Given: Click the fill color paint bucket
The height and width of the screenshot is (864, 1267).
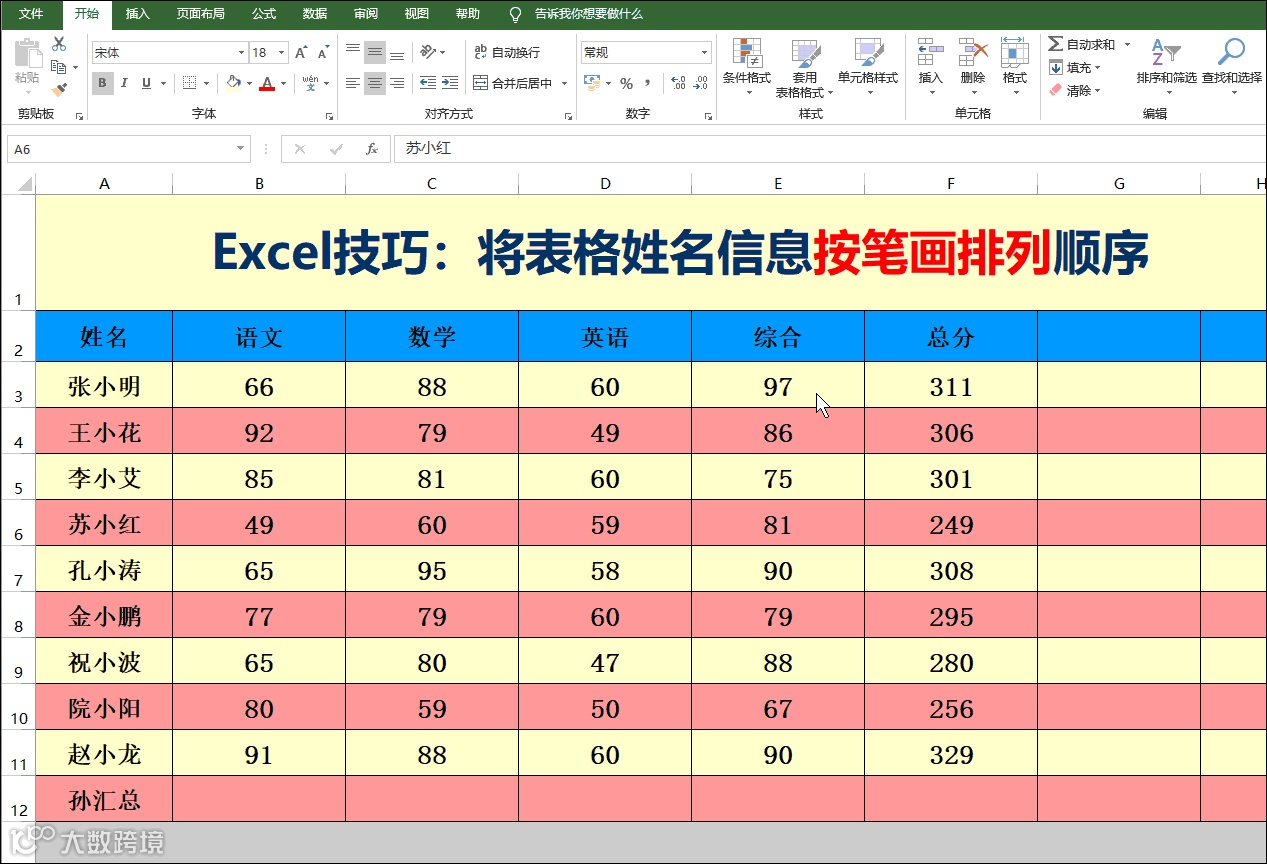Looking at the screenshot, I should pos(233,83).
